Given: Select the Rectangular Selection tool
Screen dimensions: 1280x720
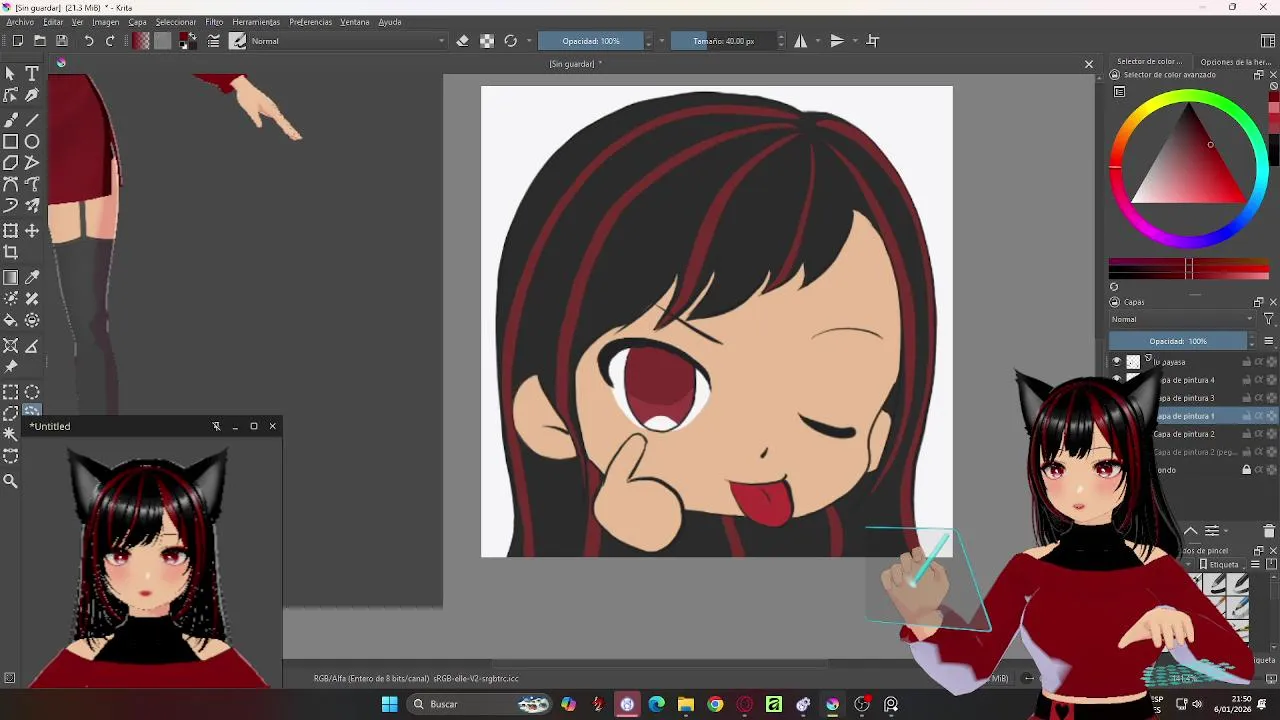Looking at the screenshot, I should coord(11,392).
